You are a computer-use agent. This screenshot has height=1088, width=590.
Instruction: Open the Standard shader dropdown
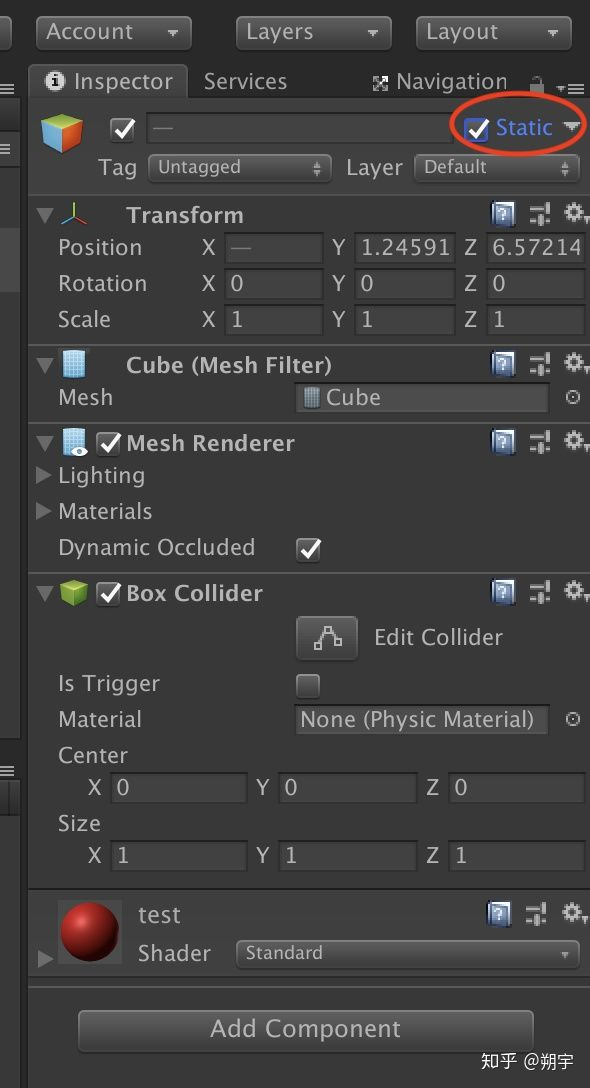tap(406, 953)
